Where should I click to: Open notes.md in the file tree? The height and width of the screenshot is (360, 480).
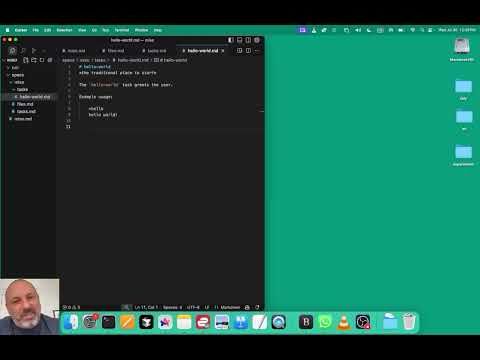pos(23,119)
